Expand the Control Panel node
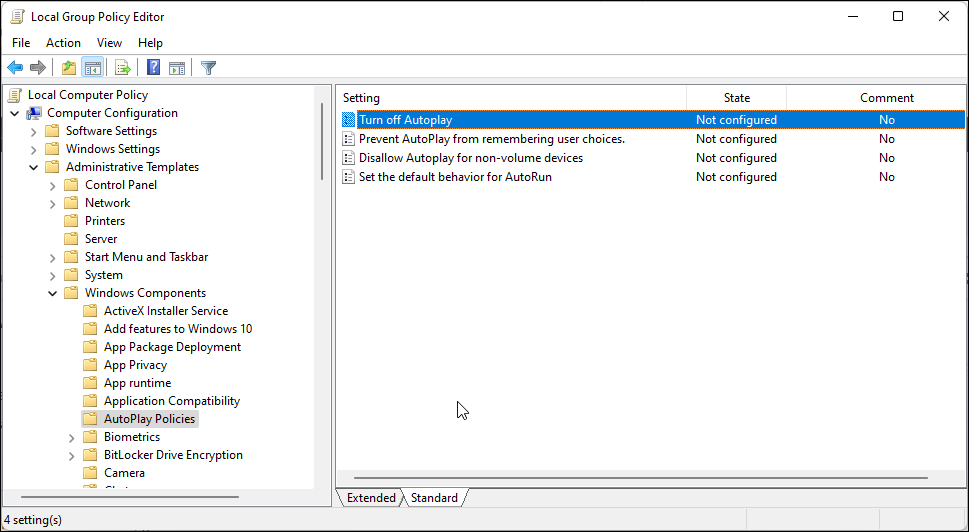The width and height of the screenshot is (969, 532). point(53,185)
